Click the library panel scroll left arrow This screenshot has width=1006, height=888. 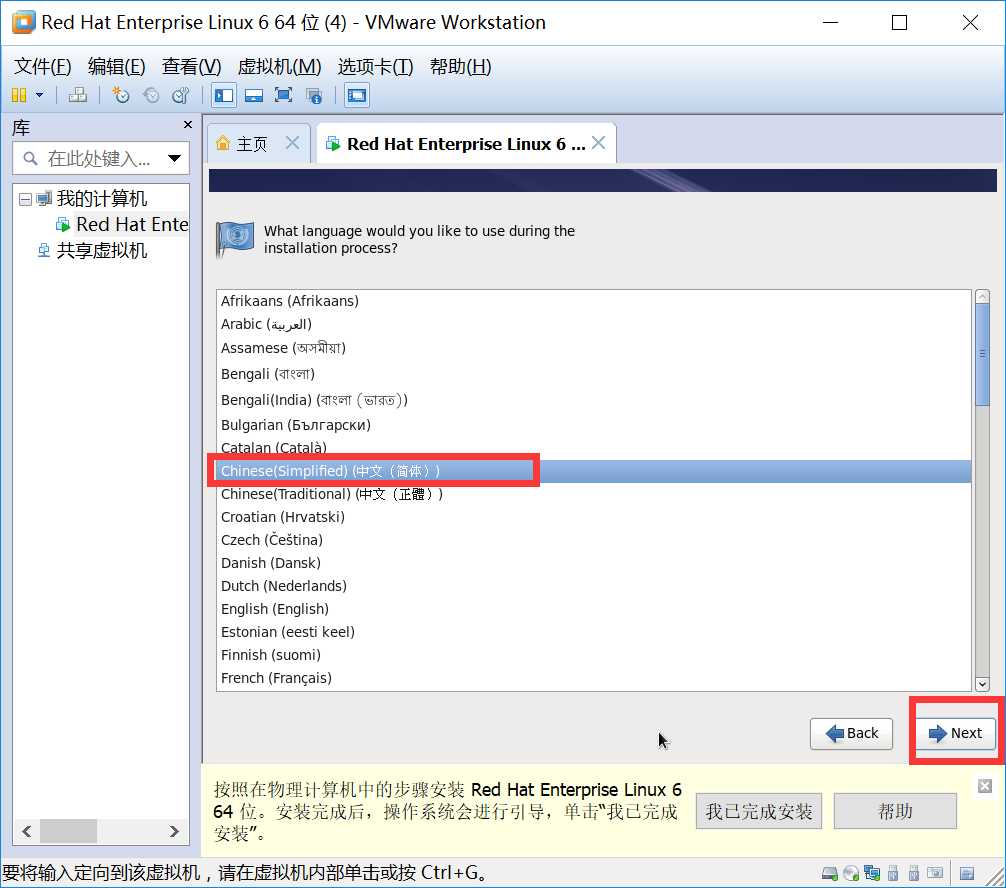pyautogui.click(x=26, y=832)
